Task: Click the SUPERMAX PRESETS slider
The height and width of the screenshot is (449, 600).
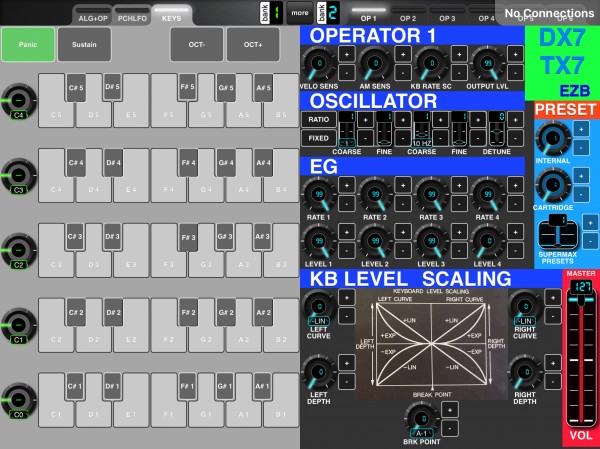Action: [x=558, y=232]
